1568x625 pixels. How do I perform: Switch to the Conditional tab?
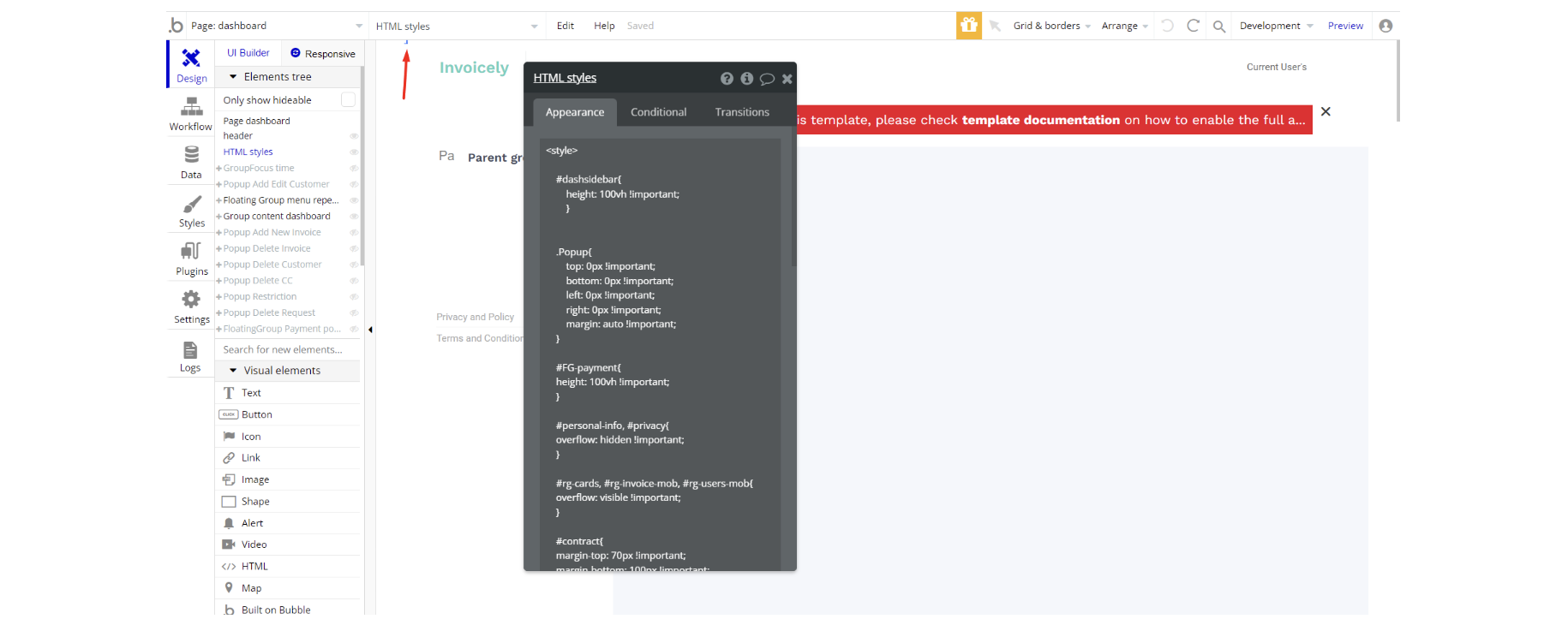[x=658, y=112]
